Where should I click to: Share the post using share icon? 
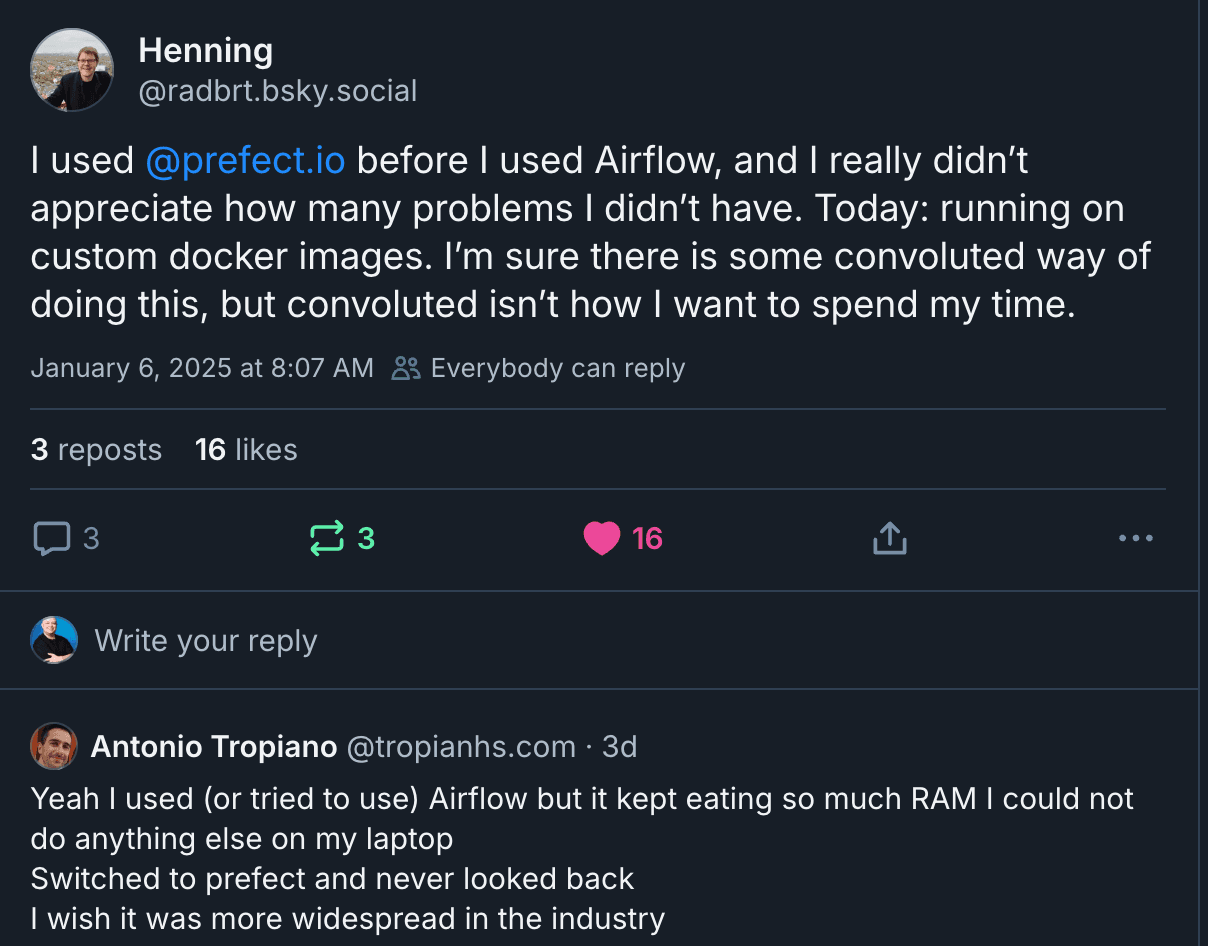coord(889,539)
